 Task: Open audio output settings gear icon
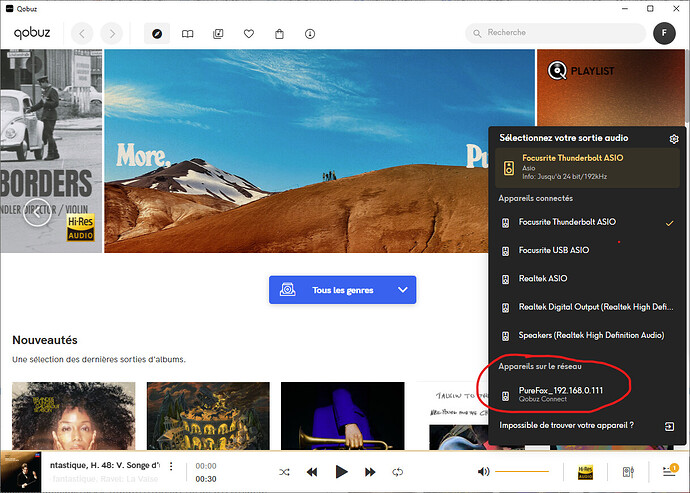coord(674,139)
